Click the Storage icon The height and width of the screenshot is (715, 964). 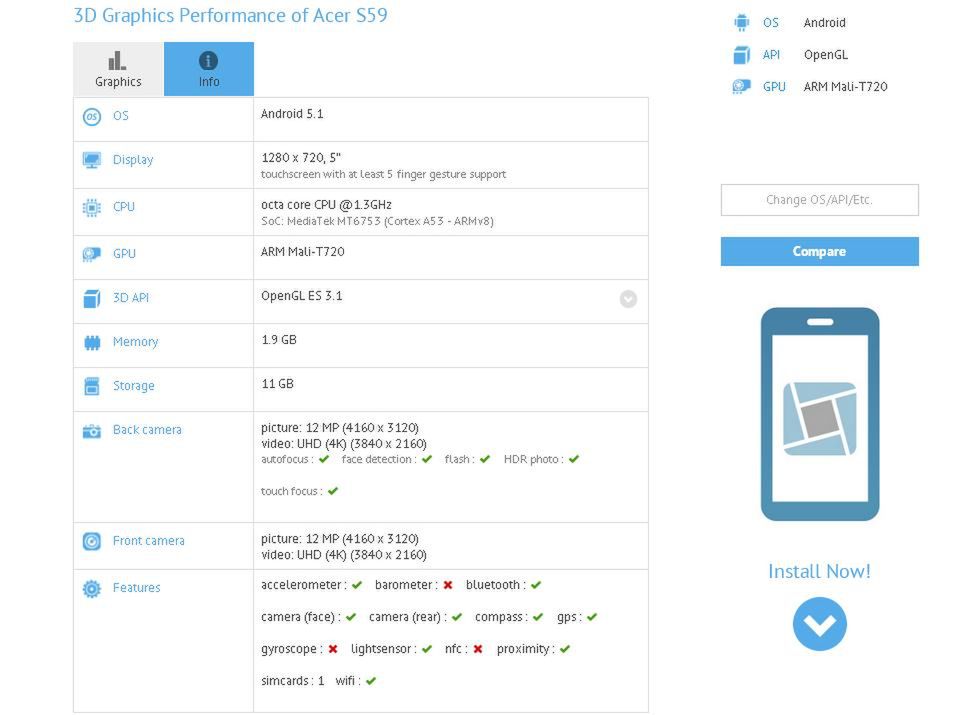(92, 386)
